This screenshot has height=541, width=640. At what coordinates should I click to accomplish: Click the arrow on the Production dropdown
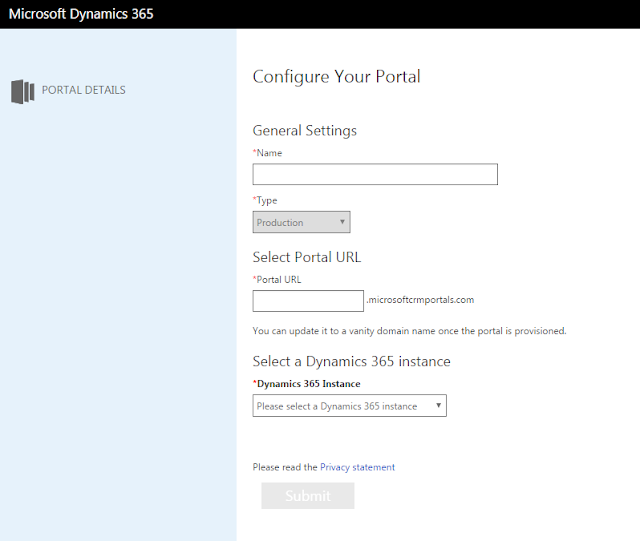click(x=342, y=222)
